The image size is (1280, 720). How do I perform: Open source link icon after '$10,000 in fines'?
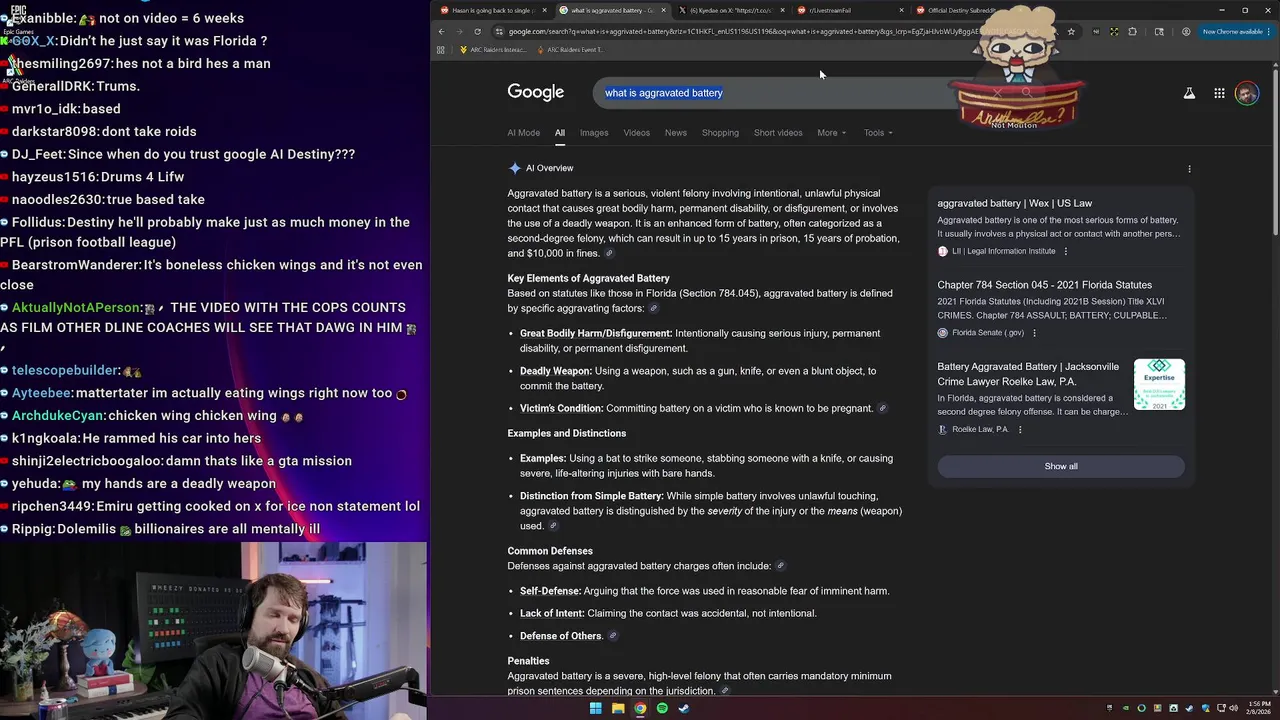(x=609, y=254)
